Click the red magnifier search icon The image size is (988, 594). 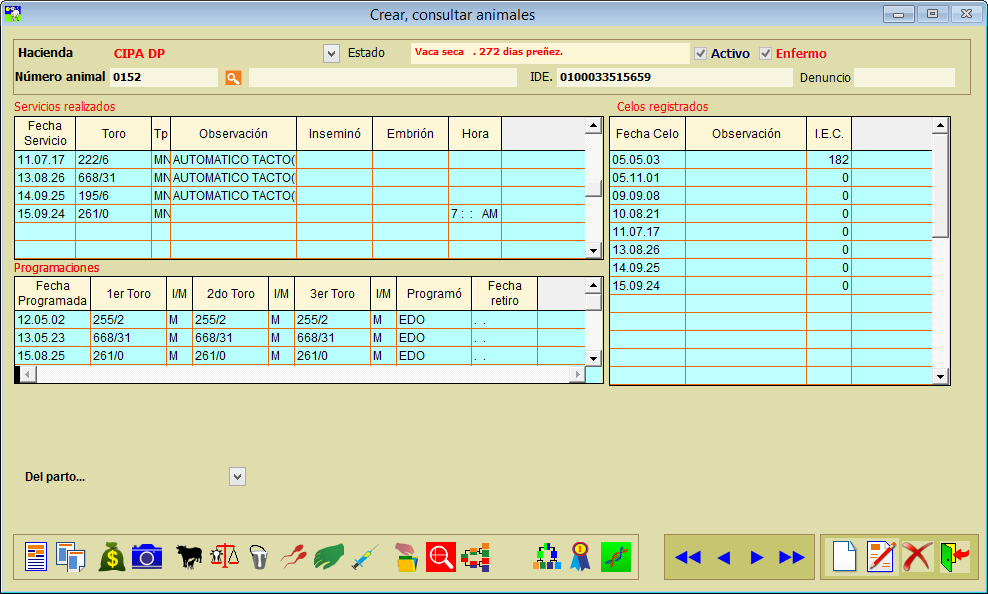point(441,557)
